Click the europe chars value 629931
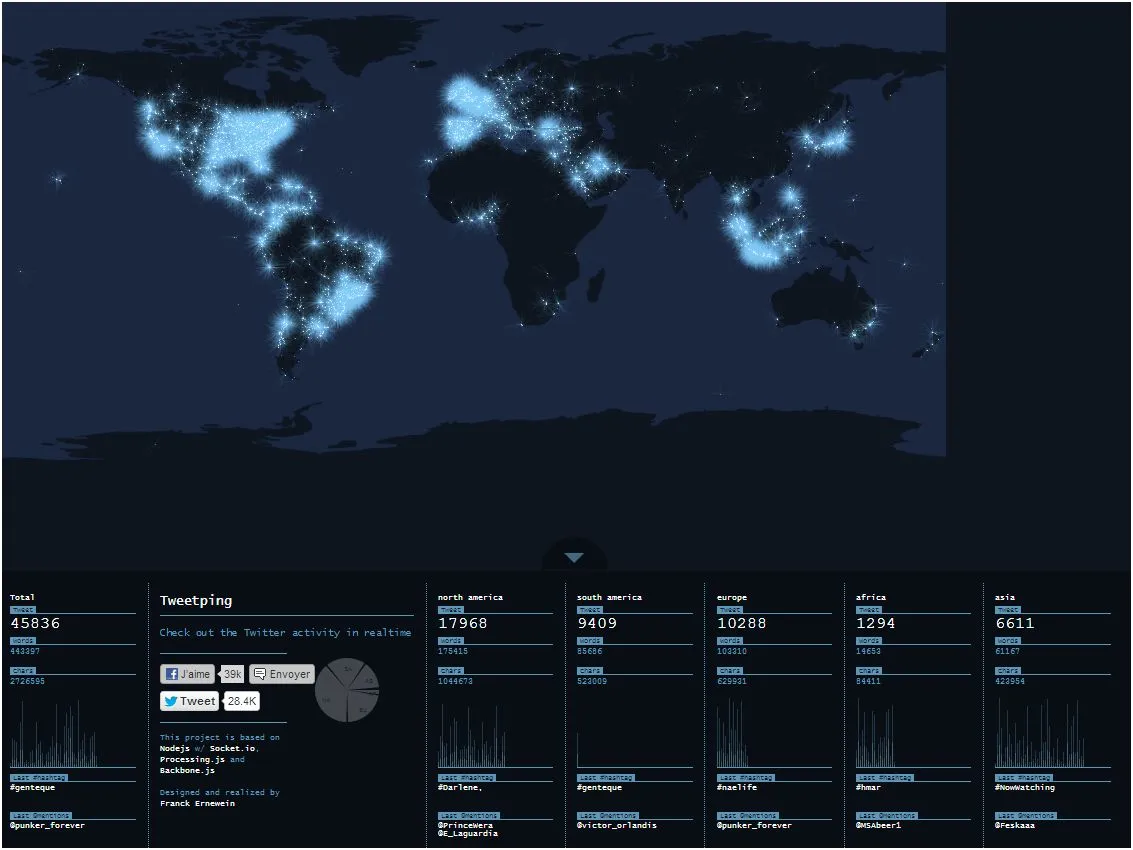This screenshot has width=1133, height=850. tap(732, 682)
